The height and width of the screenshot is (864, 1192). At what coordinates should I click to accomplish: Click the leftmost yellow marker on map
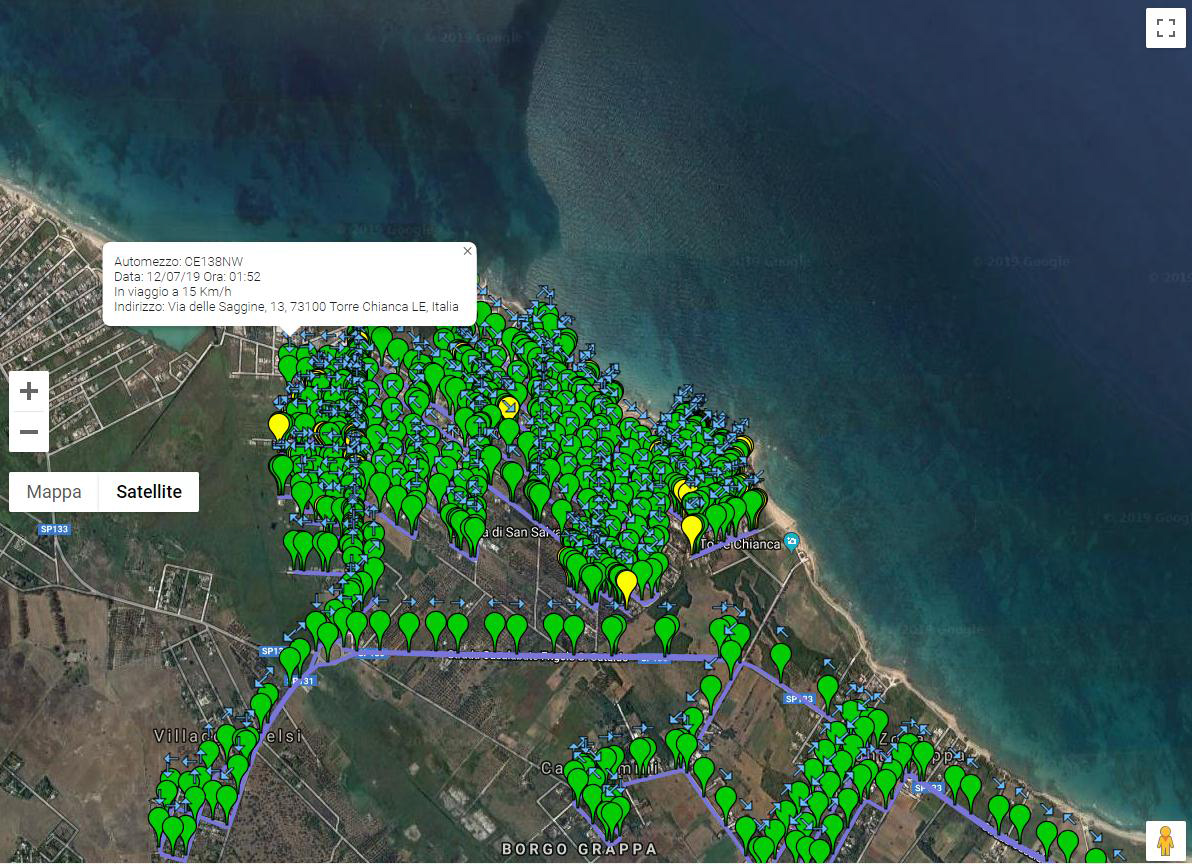point(278,425)
